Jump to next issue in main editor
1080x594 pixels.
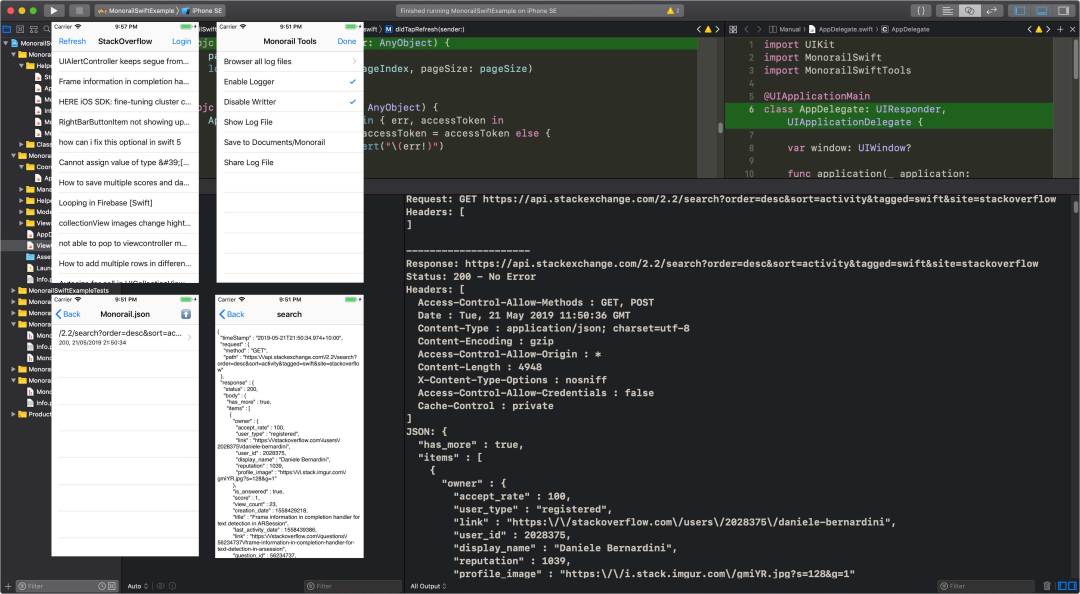717,29
